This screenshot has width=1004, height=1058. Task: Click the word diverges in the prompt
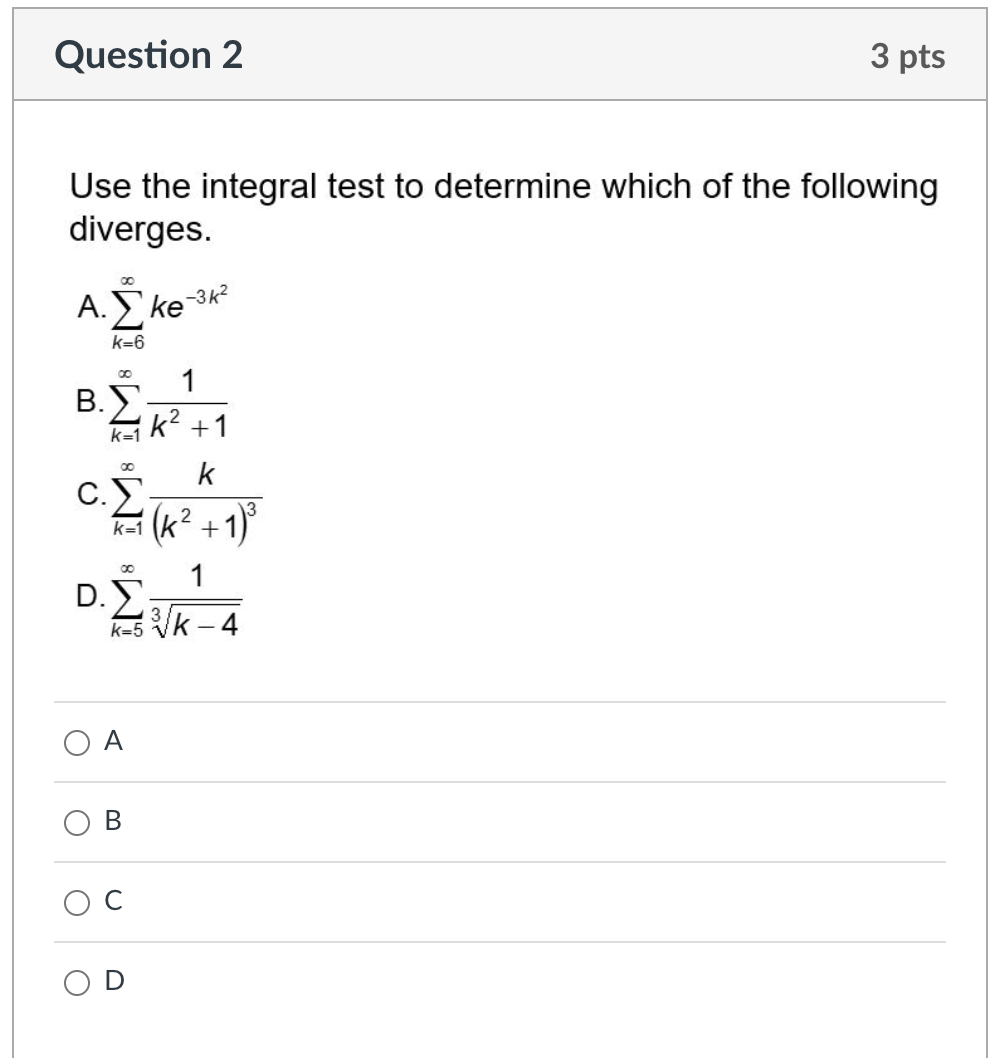tap(137, 230)
